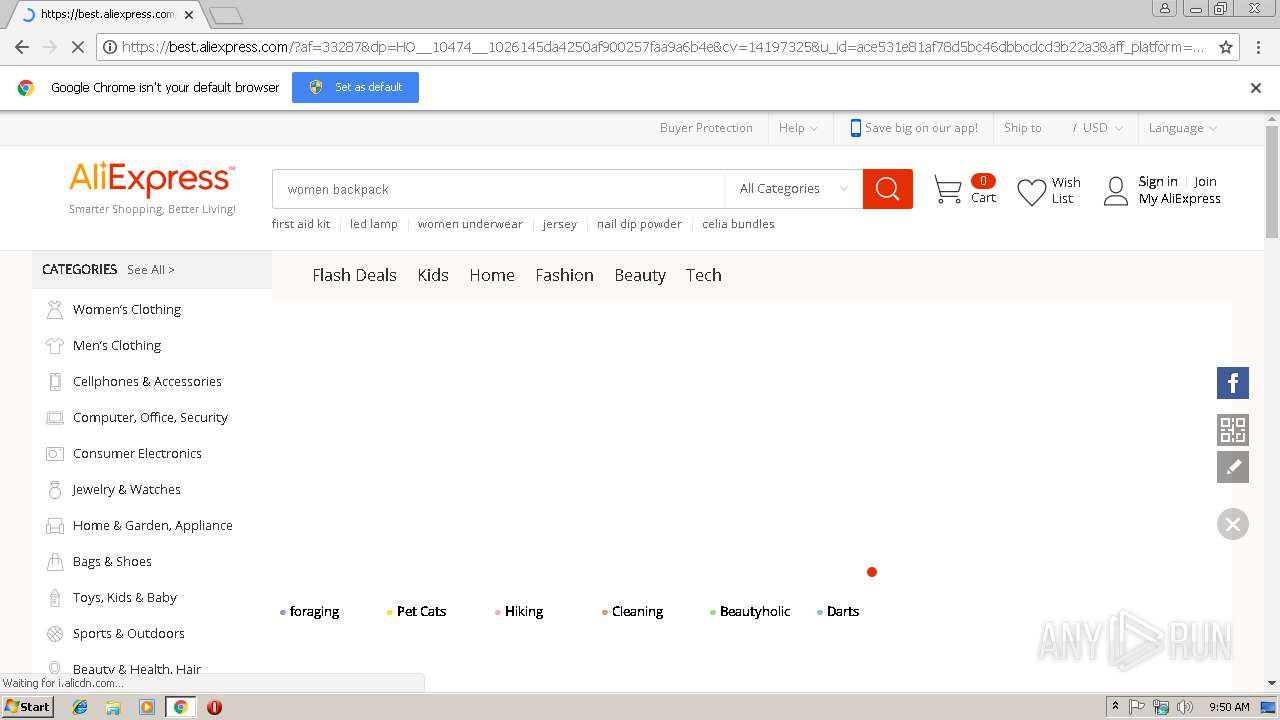Click the Cellphones & Accessories phone icon
This screenshot has height=720, width=1280.
point(55,382)
